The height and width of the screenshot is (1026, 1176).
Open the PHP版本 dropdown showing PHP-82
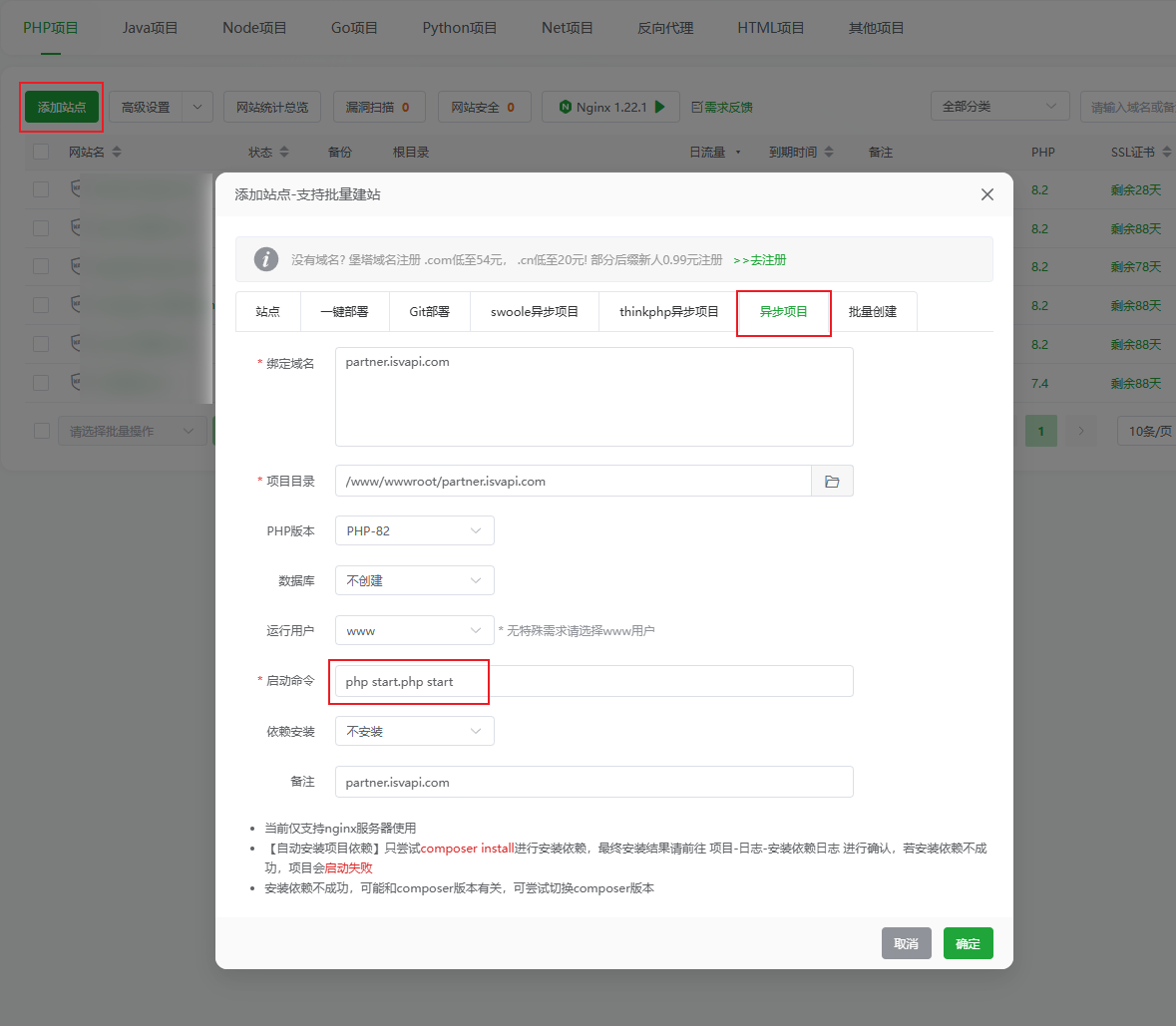coord(414,531)
